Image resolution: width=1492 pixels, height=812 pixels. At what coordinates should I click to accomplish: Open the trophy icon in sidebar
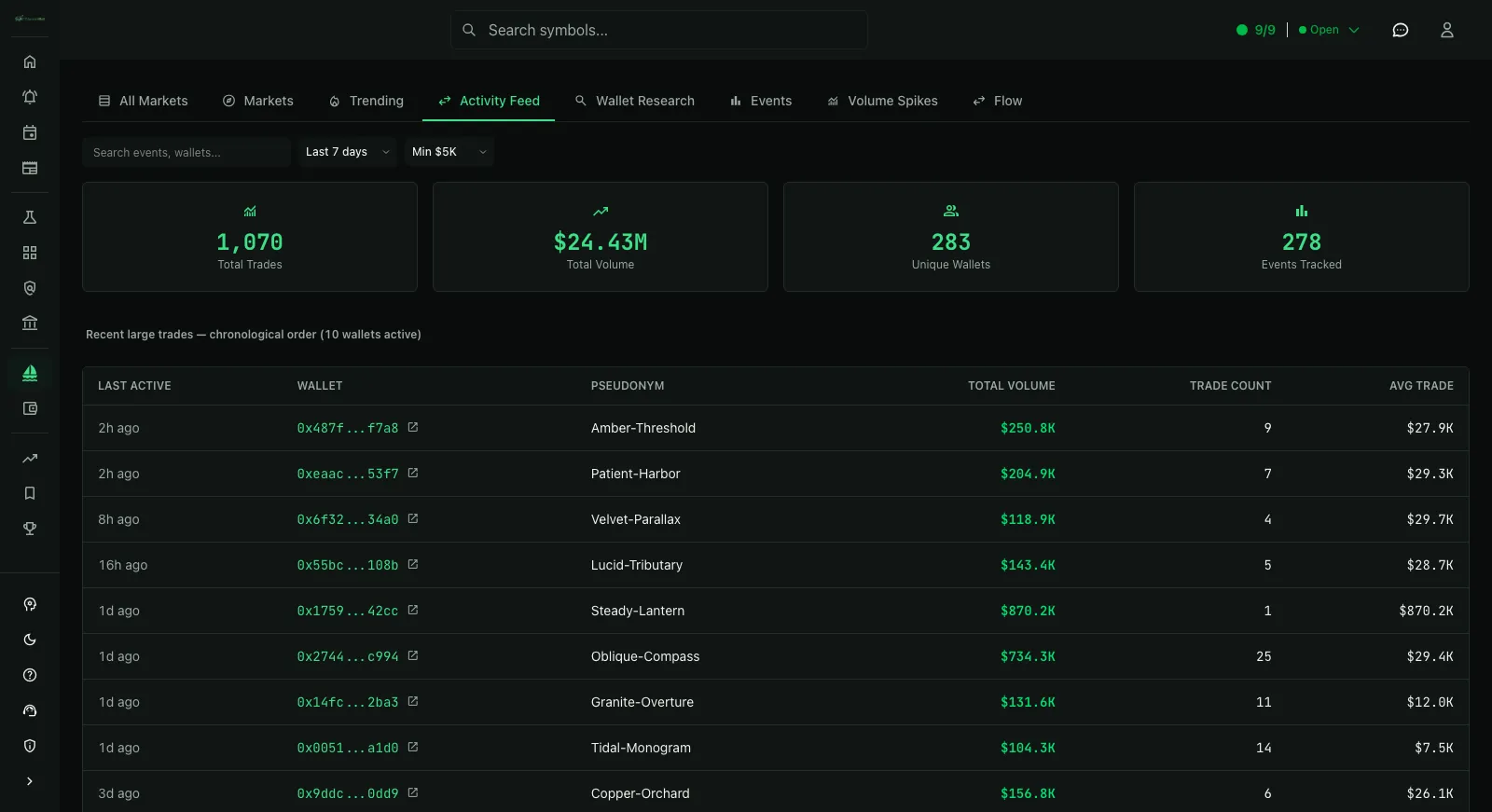pyautogui.click(x=30, y=529)
